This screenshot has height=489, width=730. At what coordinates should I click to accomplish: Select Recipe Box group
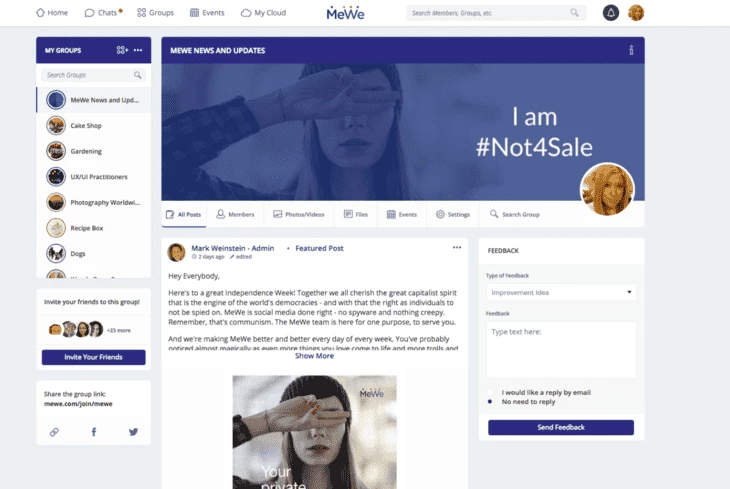94,228
